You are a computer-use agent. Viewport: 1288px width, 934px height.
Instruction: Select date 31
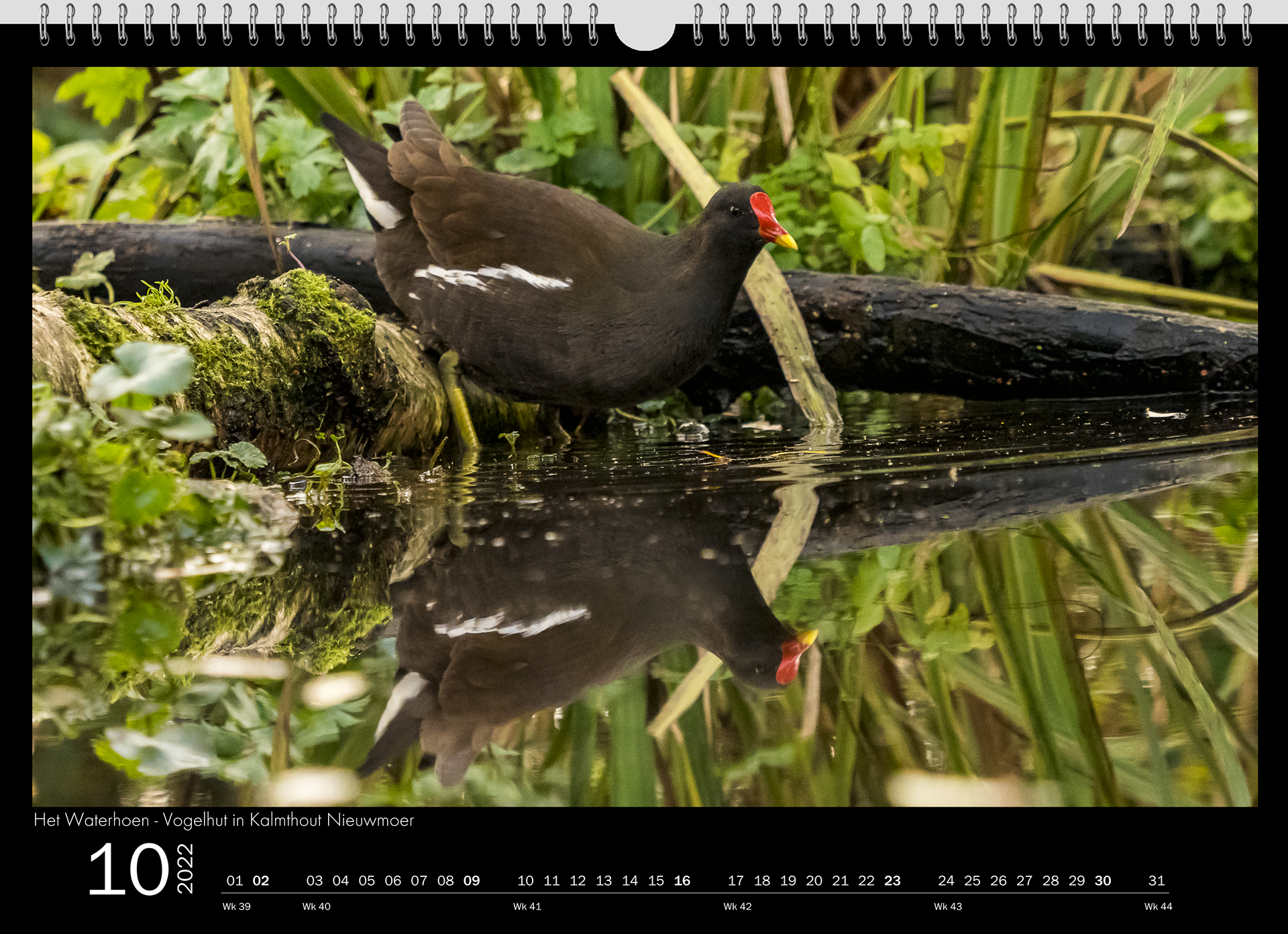[x=1157, y=880]
